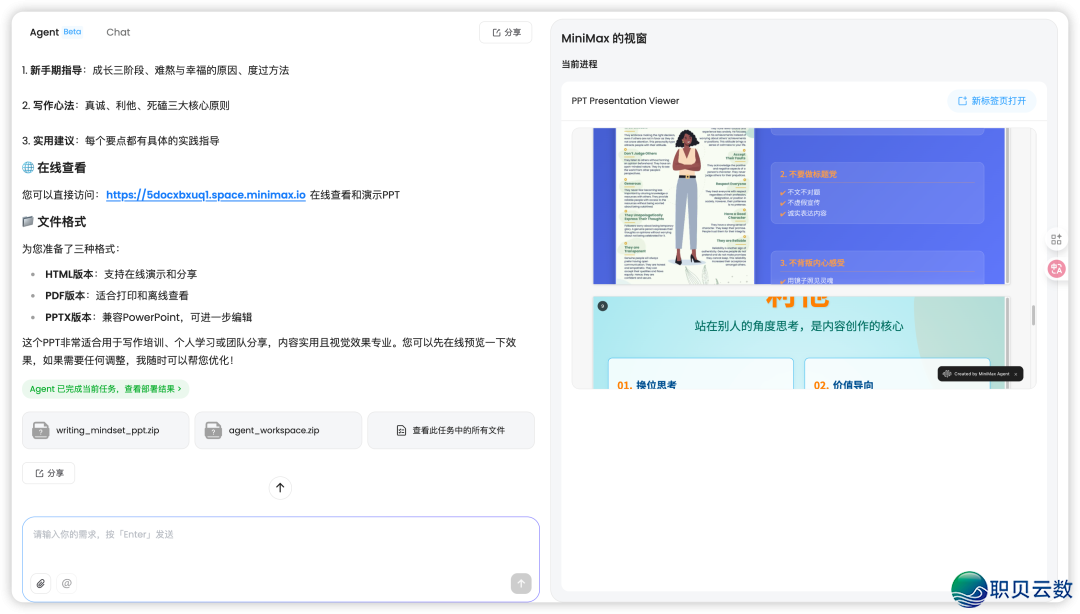1080x614 pixels.
Task: Click the top Share button
Action: click(x=505, y=32)
